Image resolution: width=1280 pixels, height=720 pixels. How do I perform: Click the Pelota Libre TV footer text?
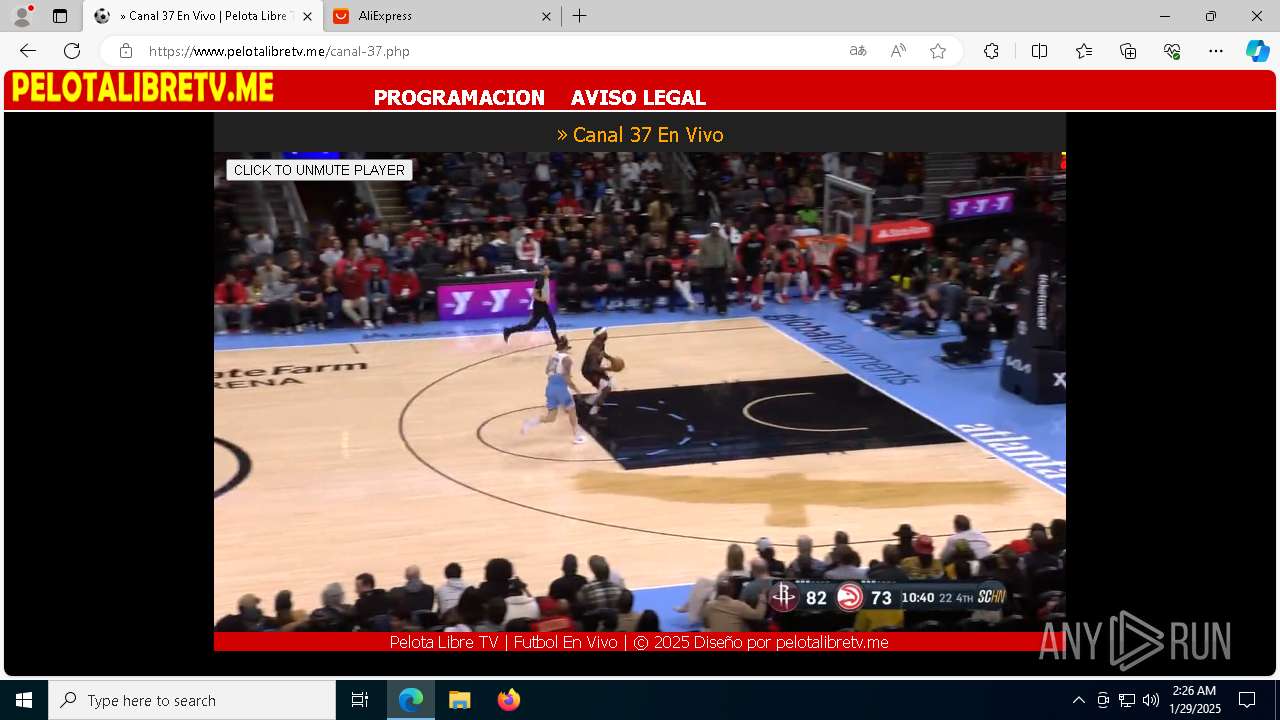[x=639, y=642]
